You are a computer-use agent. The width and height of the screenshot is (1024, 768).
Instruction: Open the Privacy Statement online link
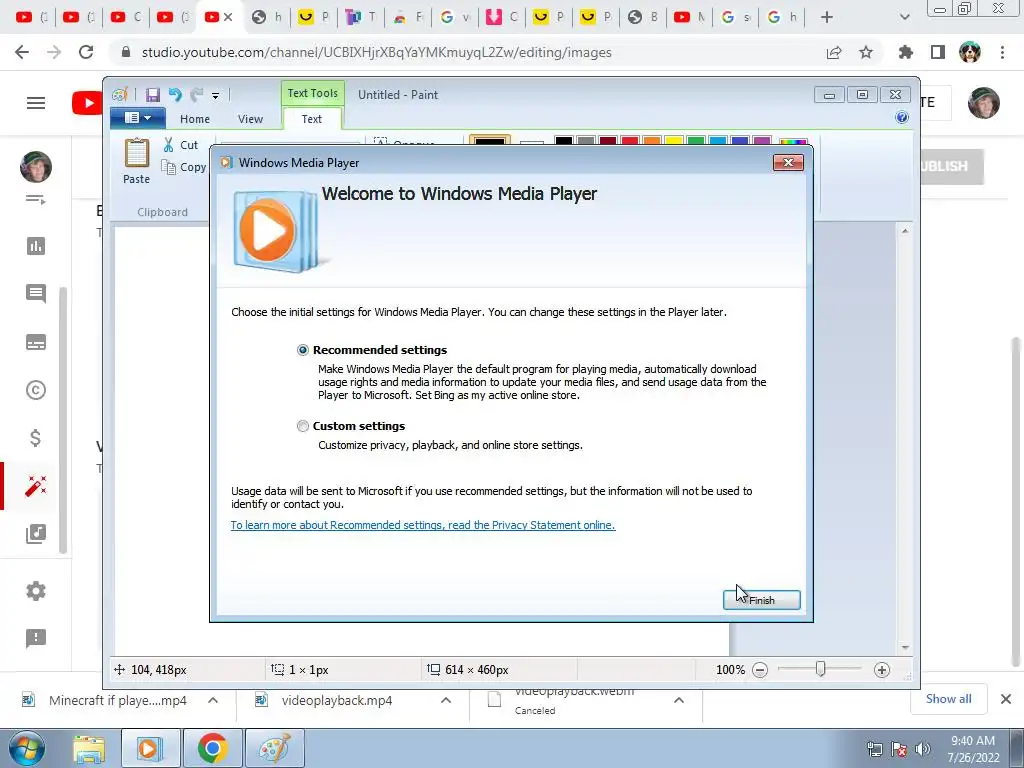(x=423, y=525)
